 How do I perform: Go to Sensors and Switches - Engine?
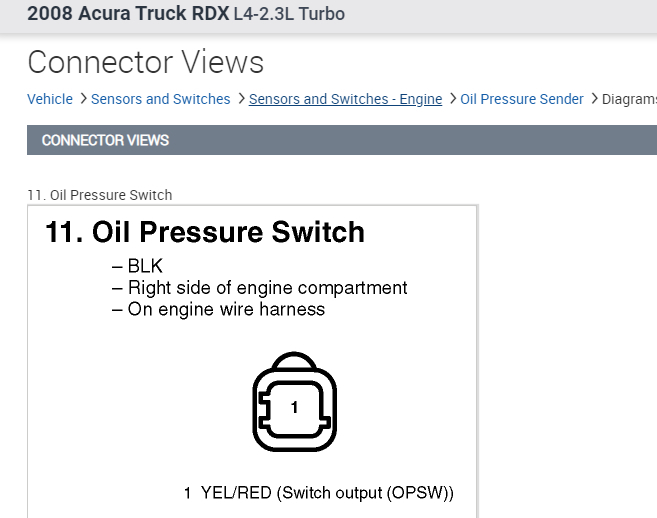point(345,99)
